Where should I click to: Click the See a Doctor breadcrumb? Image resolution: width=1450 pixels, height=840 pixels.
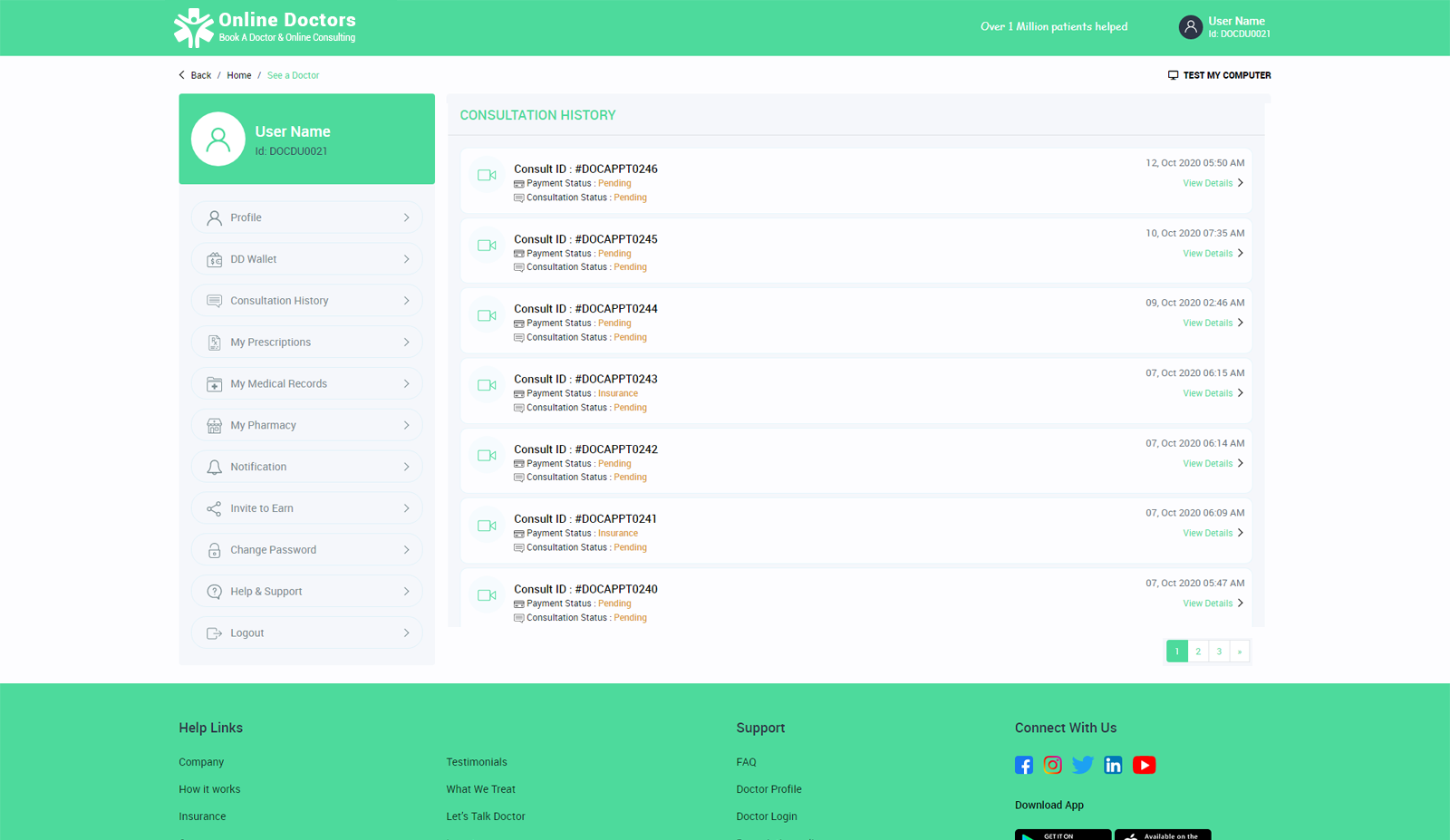click(x=293, y=75)
